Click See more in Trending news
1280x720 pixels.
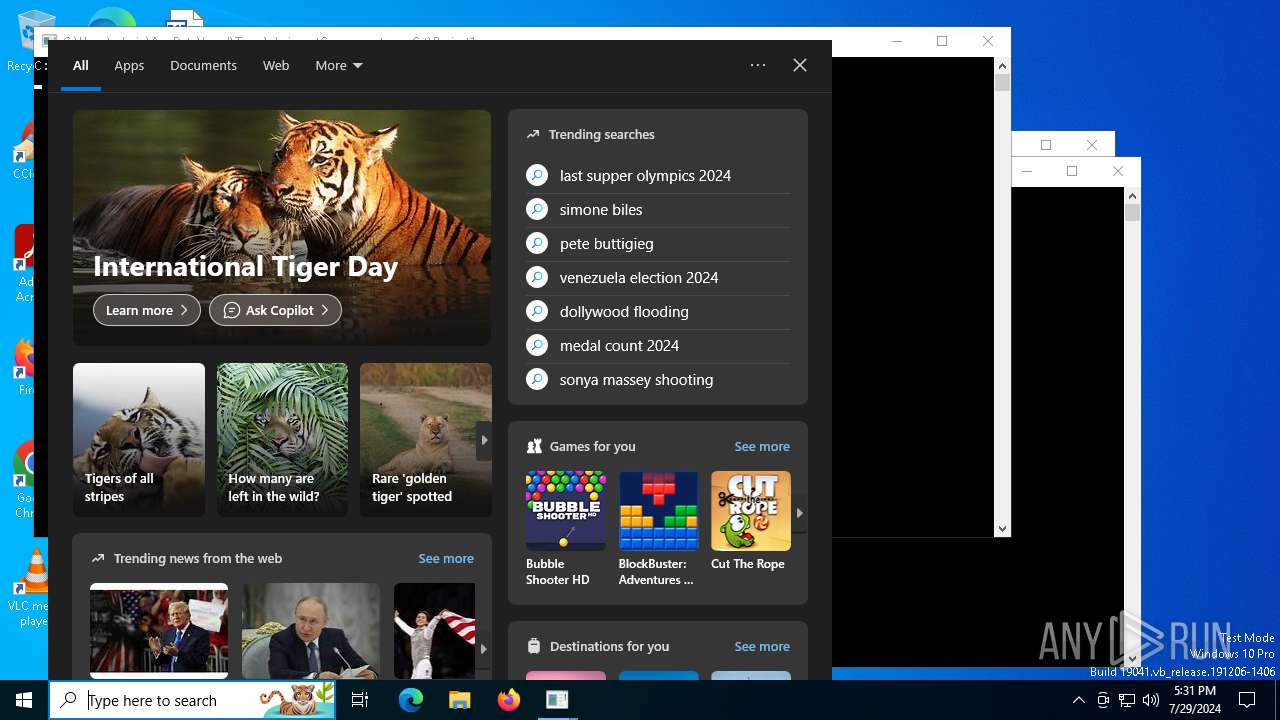446,558
